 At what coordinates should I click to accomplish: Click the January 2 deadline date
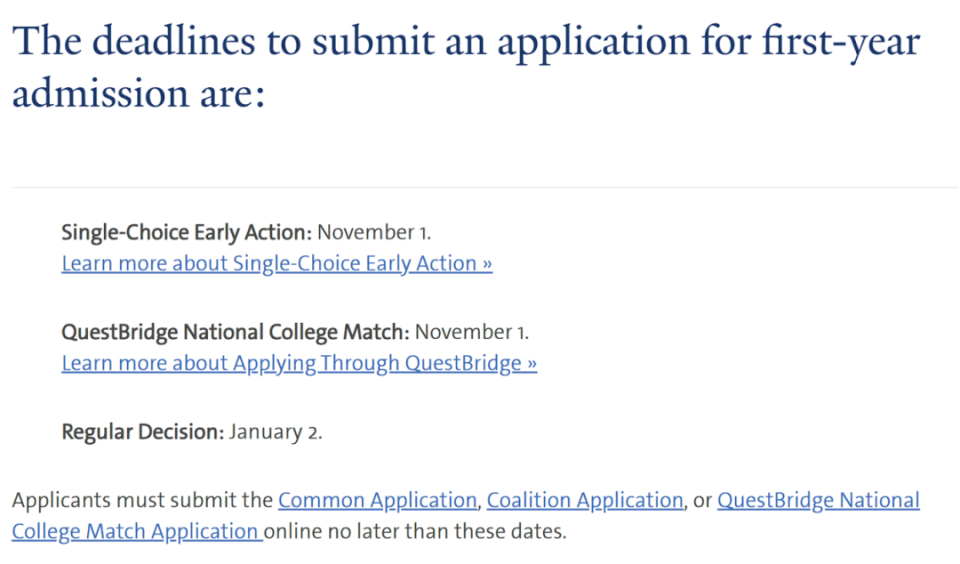[276, 432]
